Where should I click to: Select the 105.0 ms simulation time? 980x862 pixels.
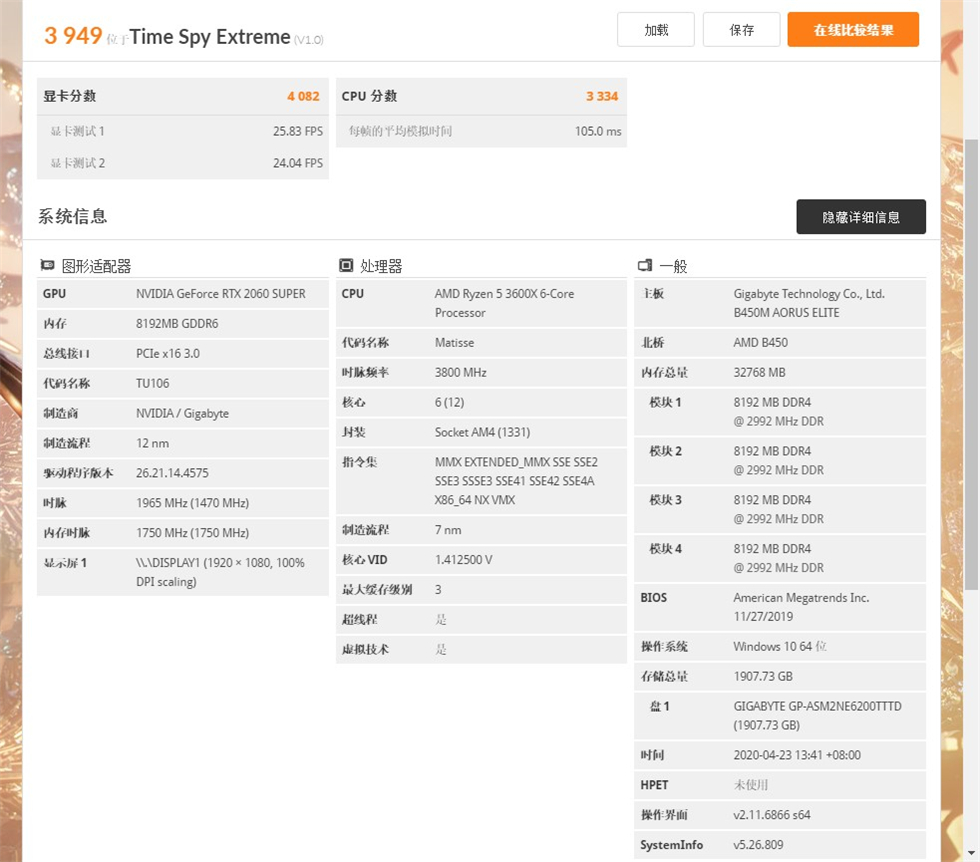click(x=598, y=131)
